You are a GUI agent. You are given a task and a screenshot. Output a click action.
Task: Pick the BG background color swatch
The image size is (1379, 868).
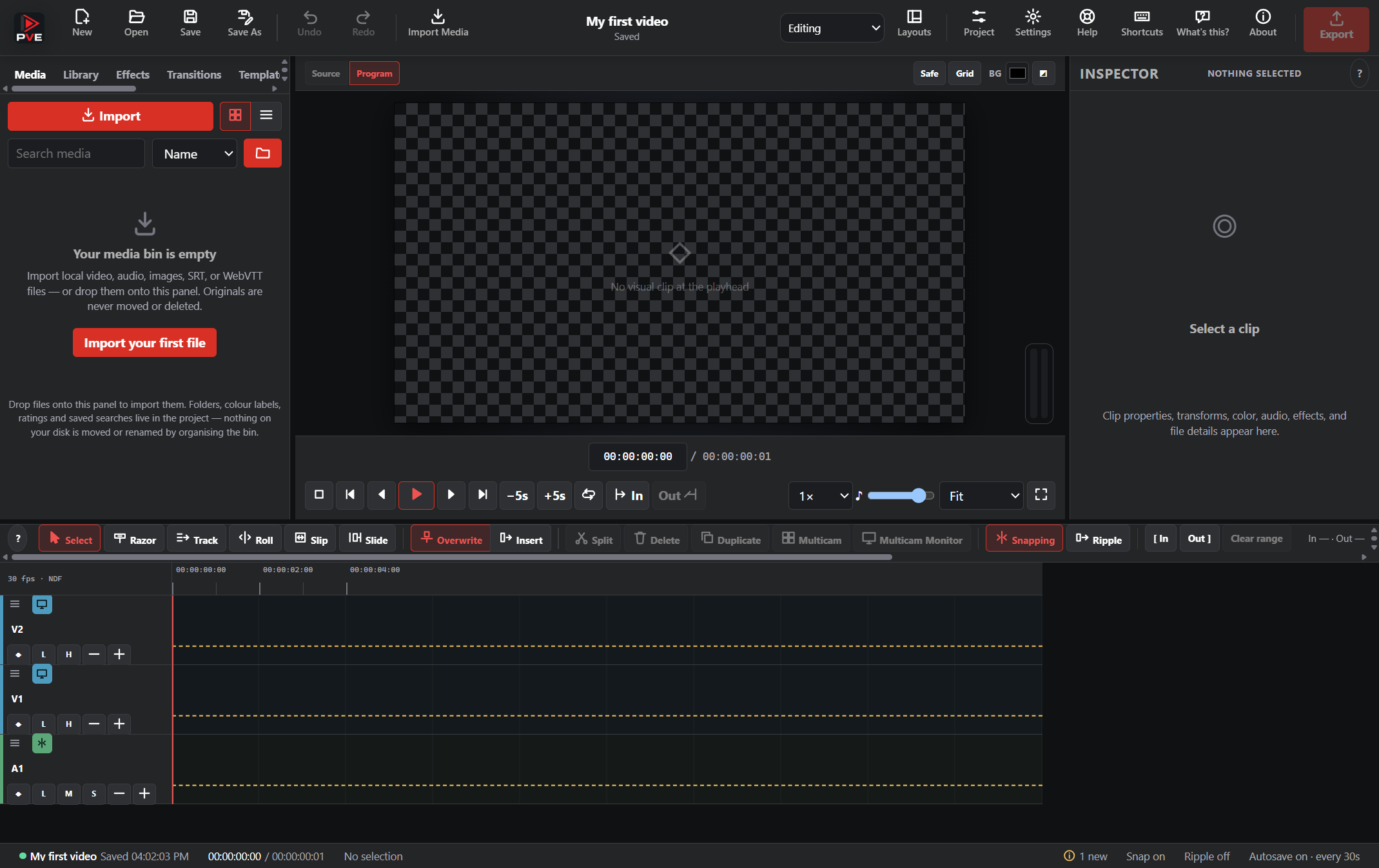click(x=1017, y=73)
